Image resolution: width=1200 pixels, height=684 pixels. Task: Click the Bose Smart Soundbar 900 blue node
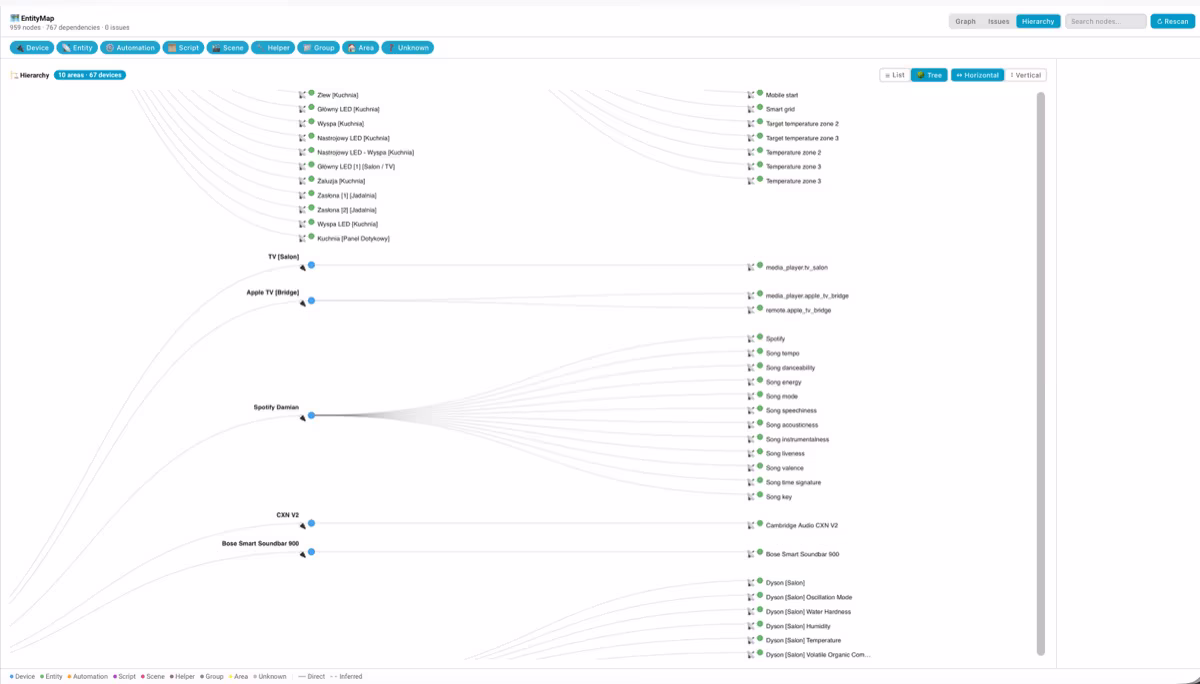pos(311,551)
